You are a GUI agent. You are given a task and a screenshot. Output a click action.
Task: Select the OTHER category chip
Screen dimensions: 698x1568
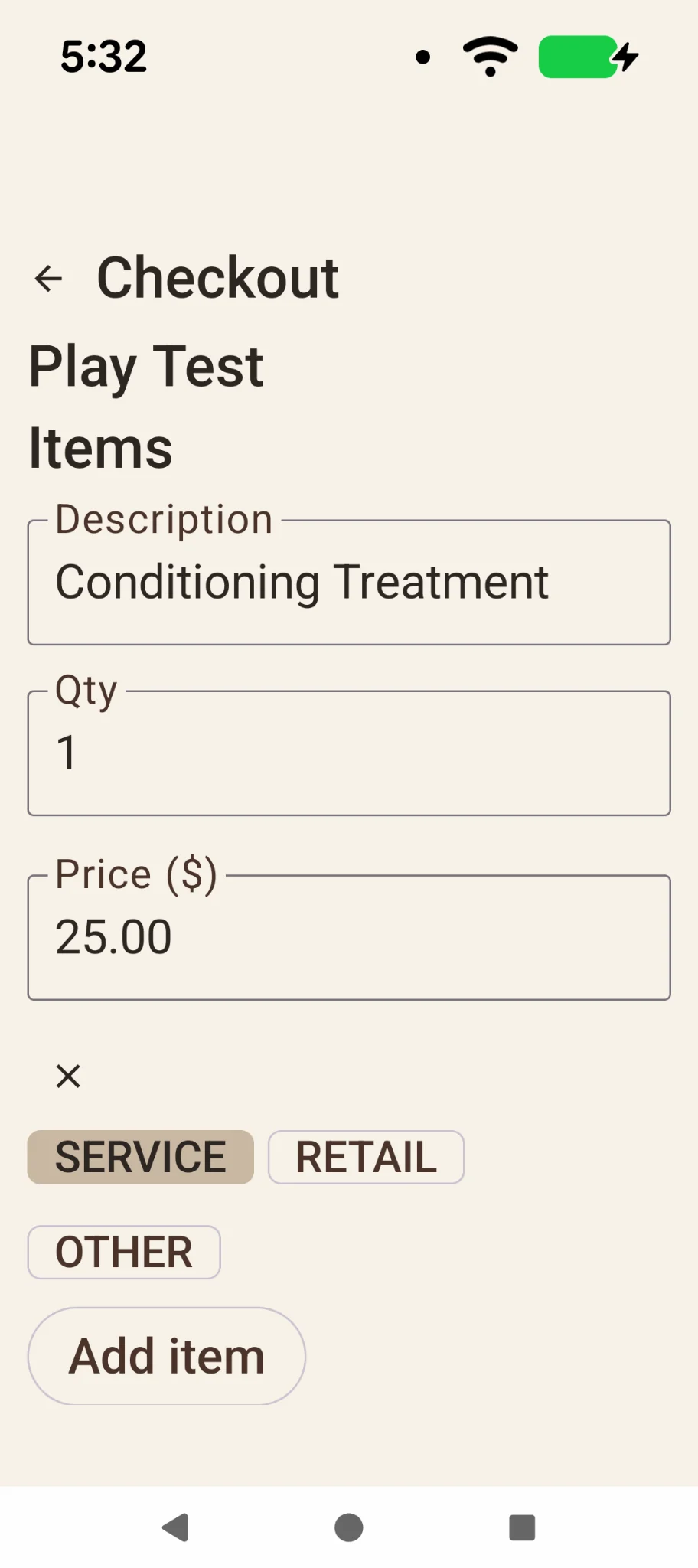click(x=124, y=1252)
